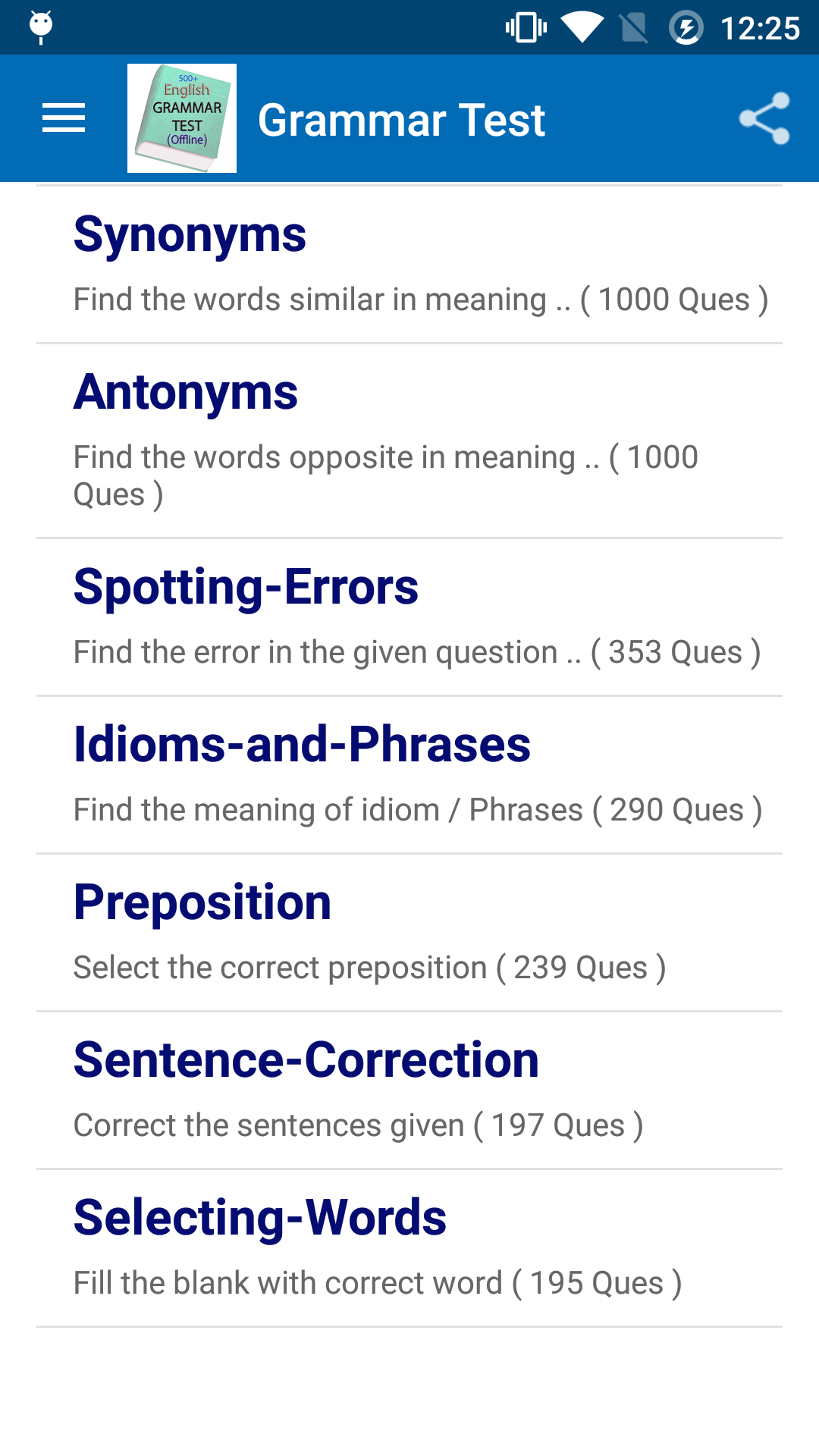Tap the Wi-Fi status bar icon
819x1456 pixels.
582,28
